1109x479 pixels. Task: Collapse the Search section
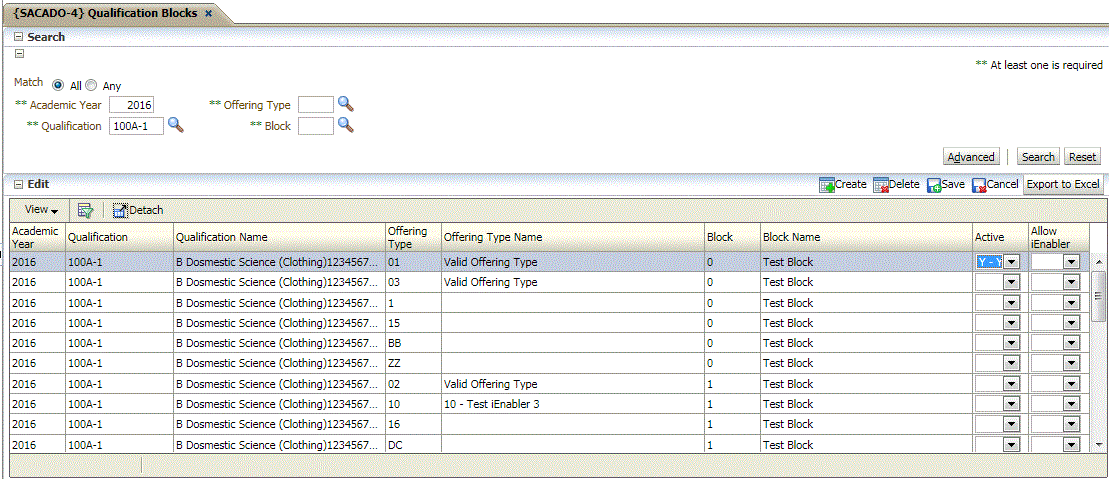point(18,37)
